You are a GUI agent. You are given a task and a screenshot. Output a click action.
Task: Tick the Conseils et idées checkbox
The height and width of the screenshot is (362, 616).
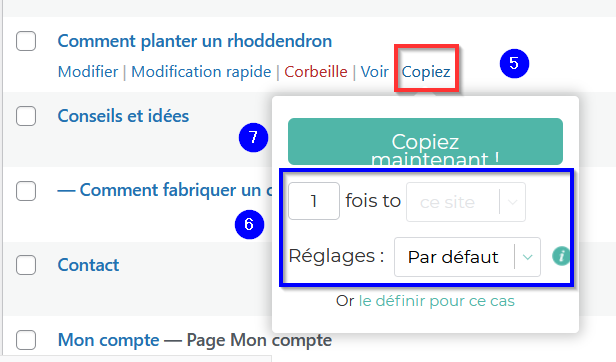(x=26, y=116)
